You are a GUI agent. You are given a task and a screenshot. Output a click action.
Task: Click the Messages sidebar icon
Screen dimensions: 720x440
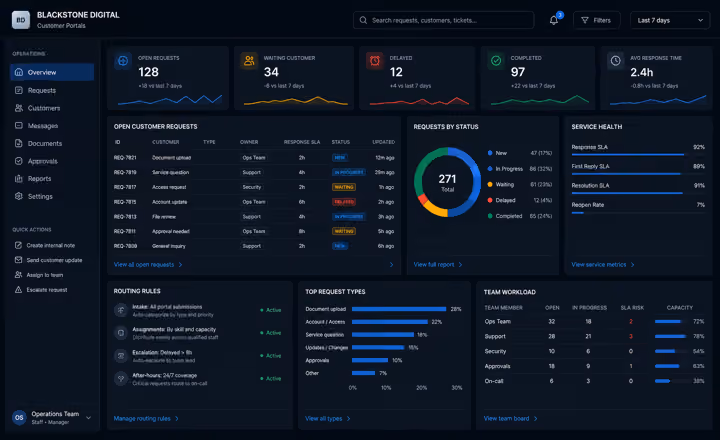coord(19,125)
